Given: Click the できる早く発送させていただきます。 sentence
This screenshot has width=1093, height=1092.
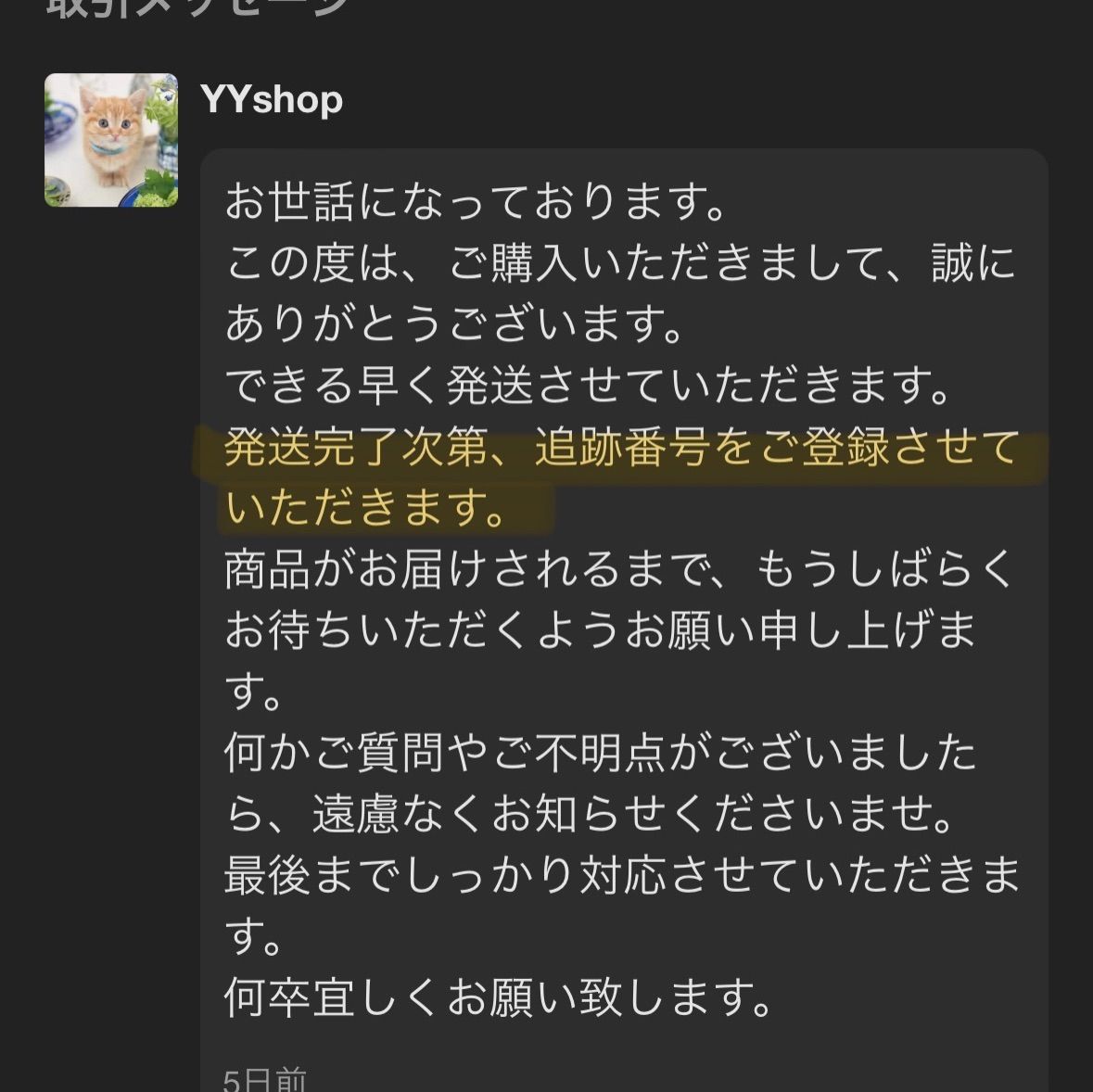Looking at the screenshot, I should (588, 386).
